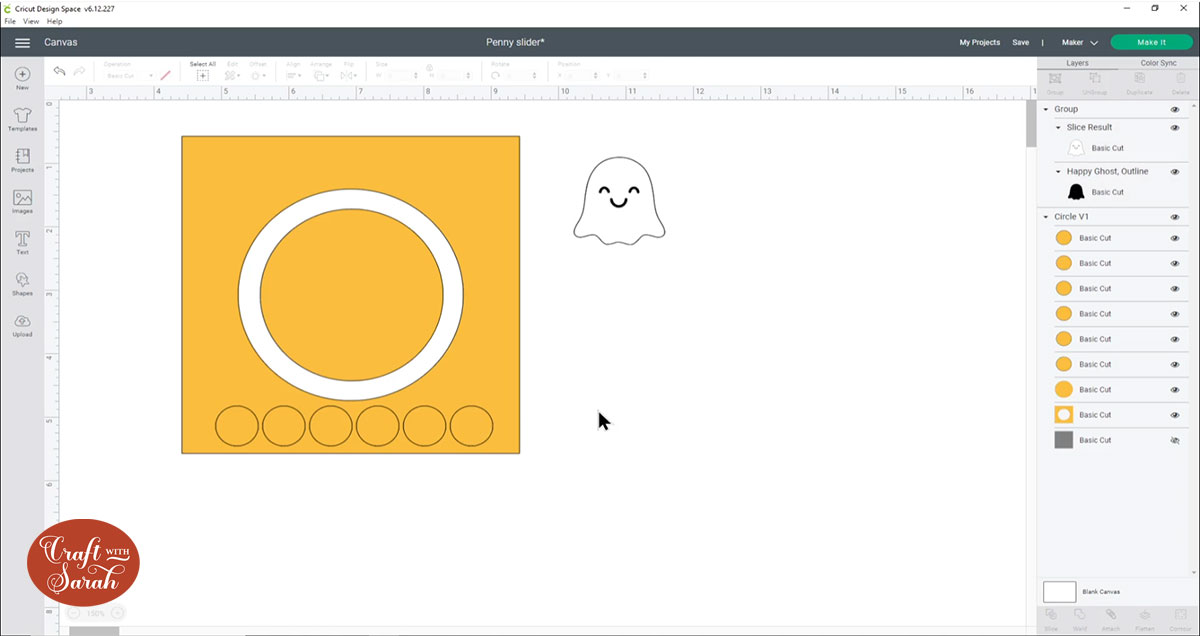Open the Templates tool in left sidebar

[22, 117]
